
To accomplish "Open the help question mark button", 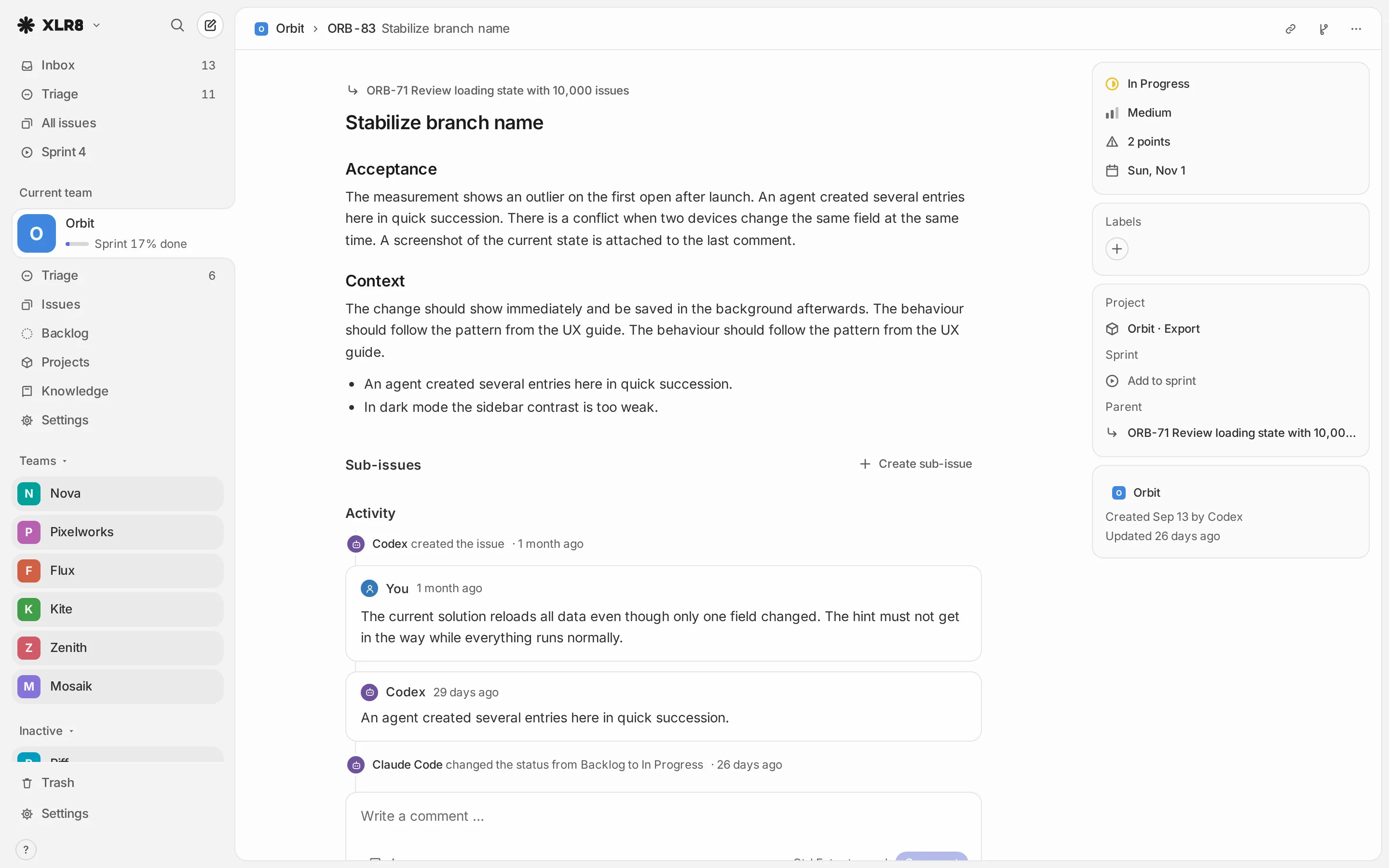I will coord(26,850).
